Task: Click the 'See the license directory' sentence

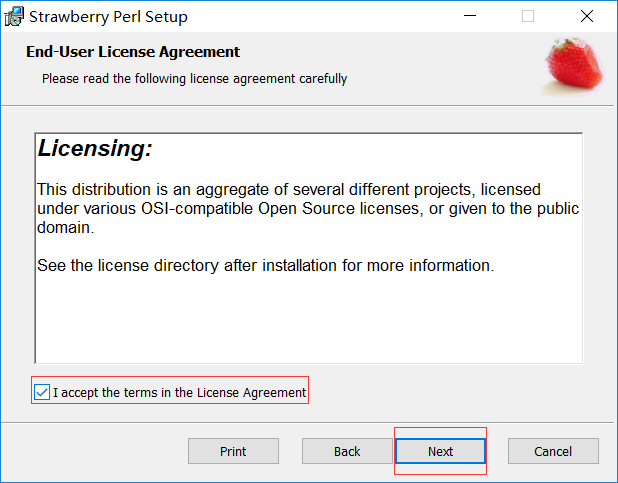Action: [x=265, y=266]
